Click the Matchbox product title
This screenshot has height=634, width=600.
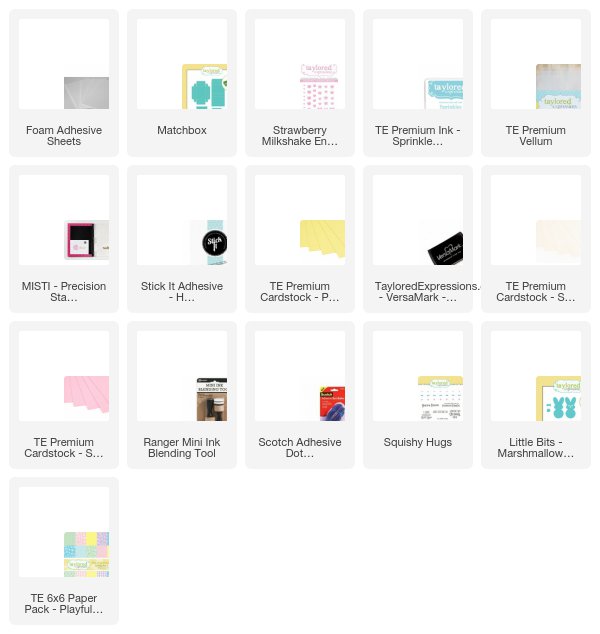(x=182, y=130)
